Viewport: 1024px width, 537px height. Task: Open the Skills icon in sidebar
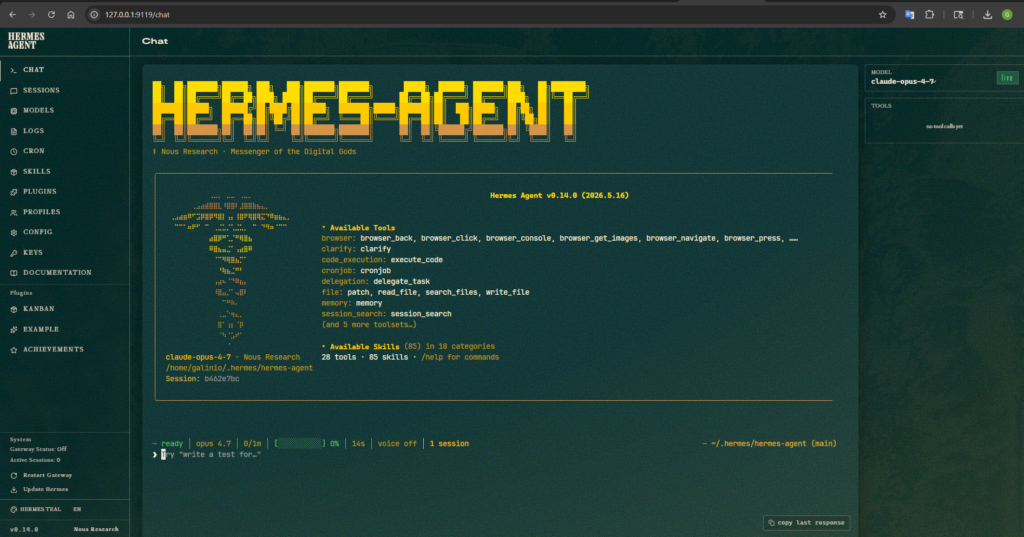(x=14, y=172)
